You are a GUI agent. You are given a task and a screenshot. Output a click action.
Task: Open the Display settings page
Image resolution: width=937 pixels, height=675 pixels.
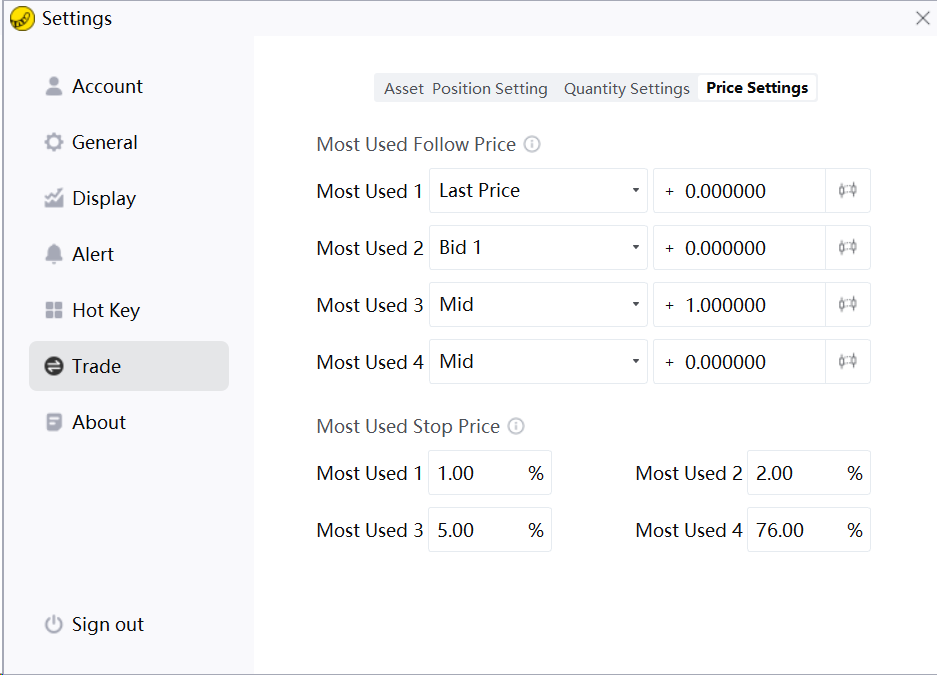[103, 198]
